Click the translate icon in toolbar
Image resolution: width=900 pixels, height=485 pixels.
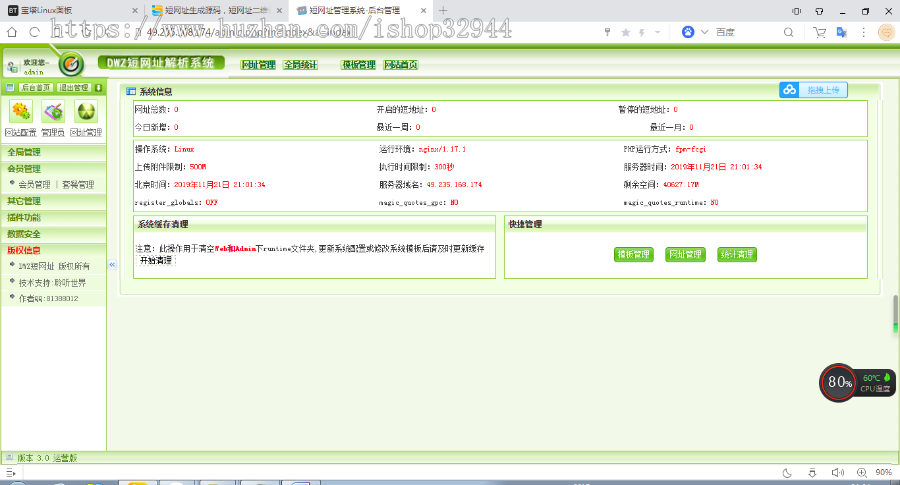(841, 32)
